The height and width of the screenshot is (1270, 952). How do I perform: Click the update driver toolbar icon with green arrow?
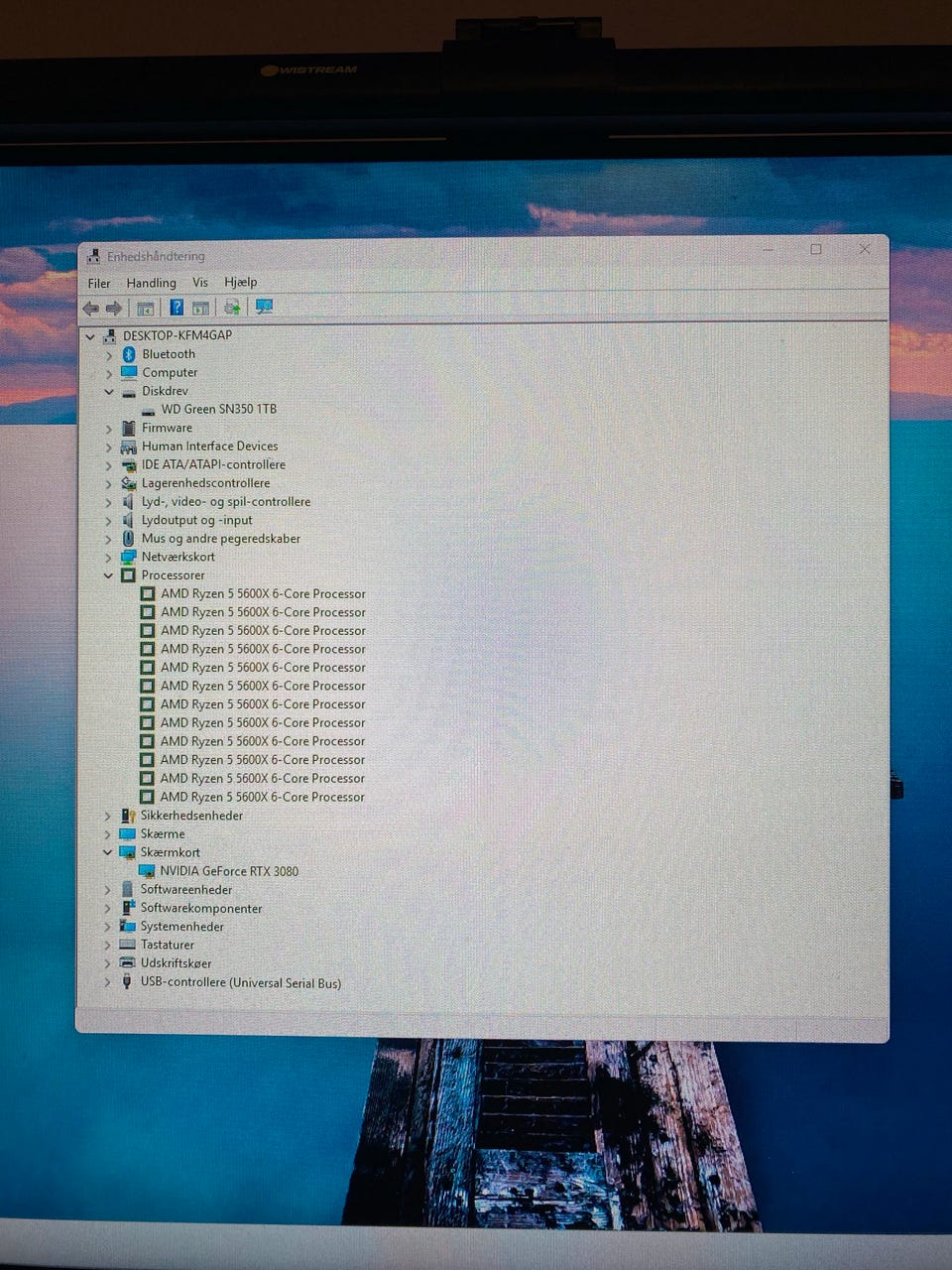[232, 308]
